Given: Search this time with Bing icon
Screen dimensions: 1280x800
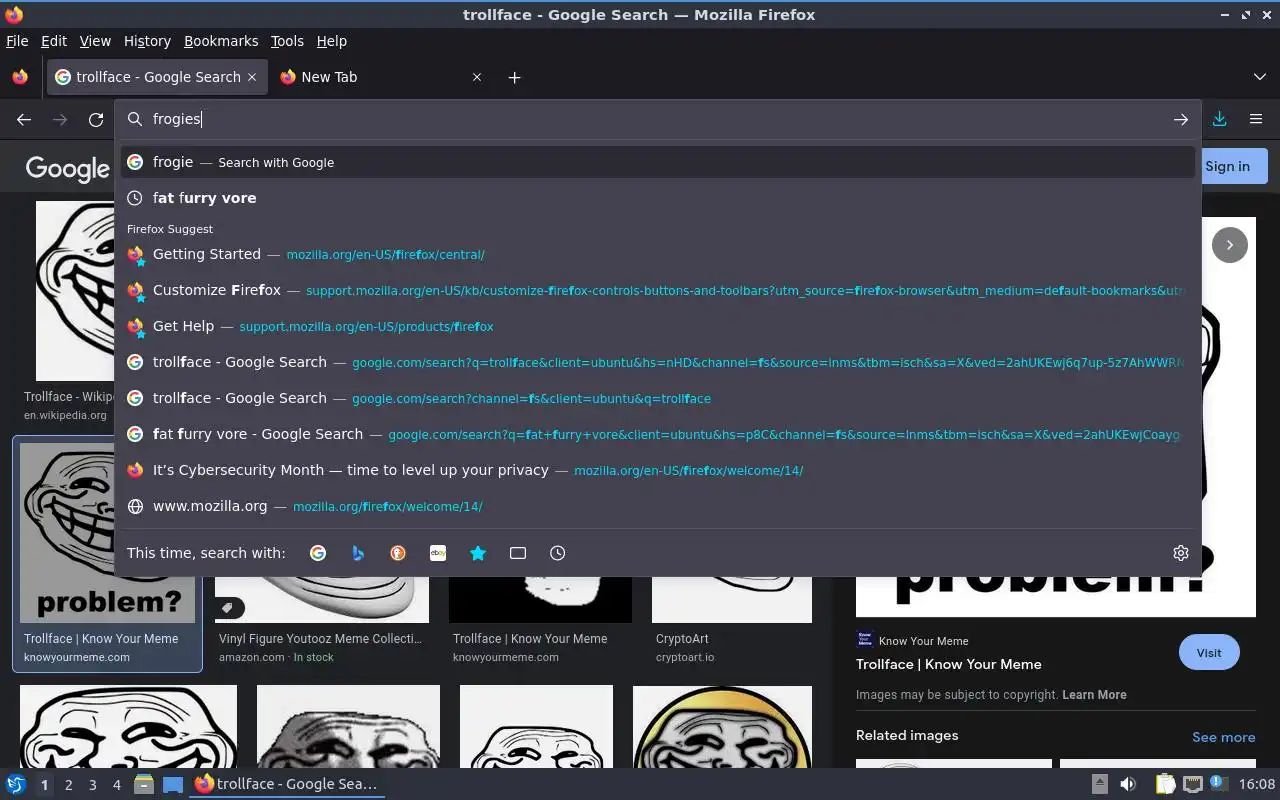Looking at the screenshot, I should tap(358, 553).
